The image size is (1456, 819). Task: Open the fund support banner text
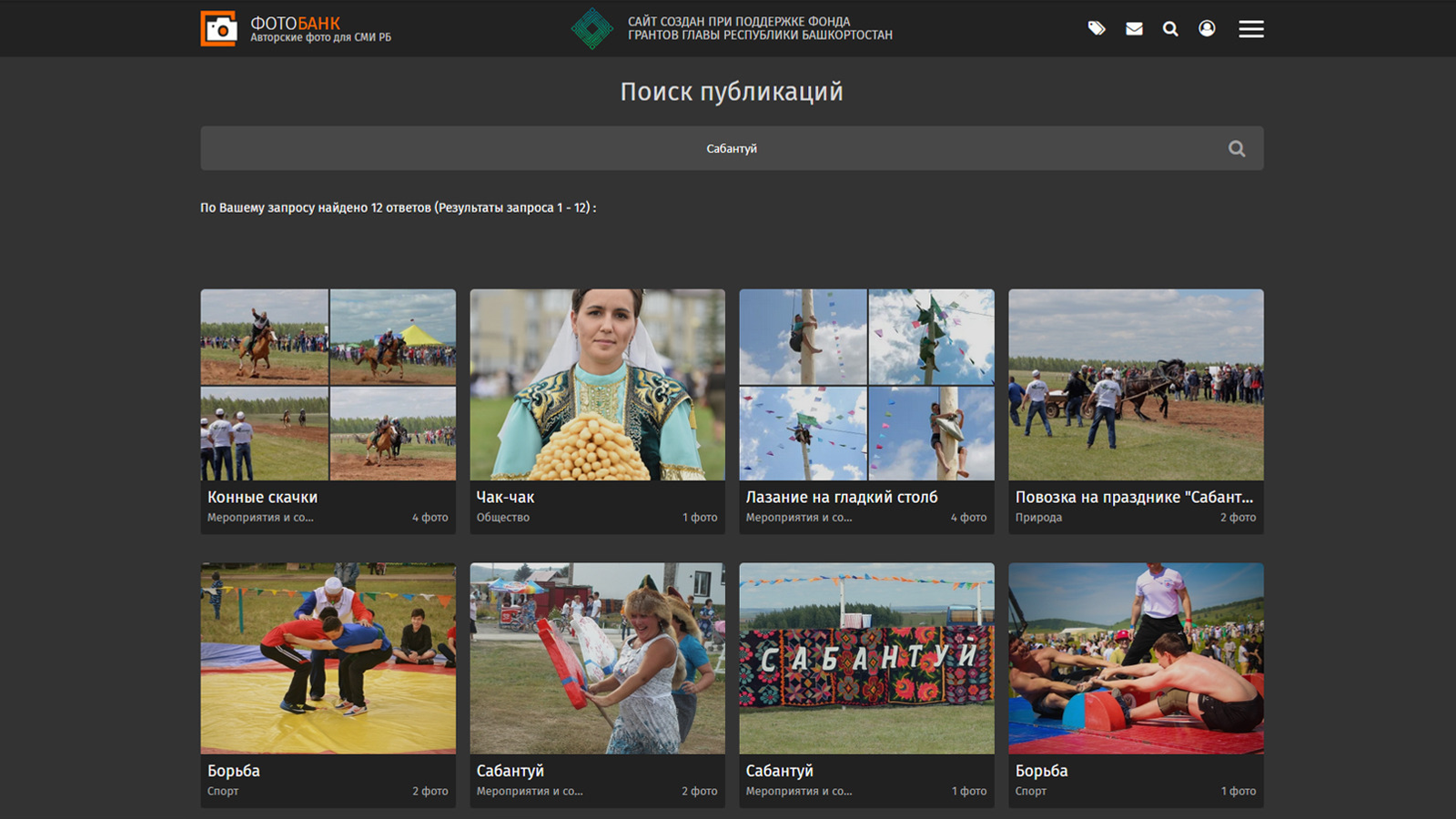pyautogui.click(x=760, y=28)
